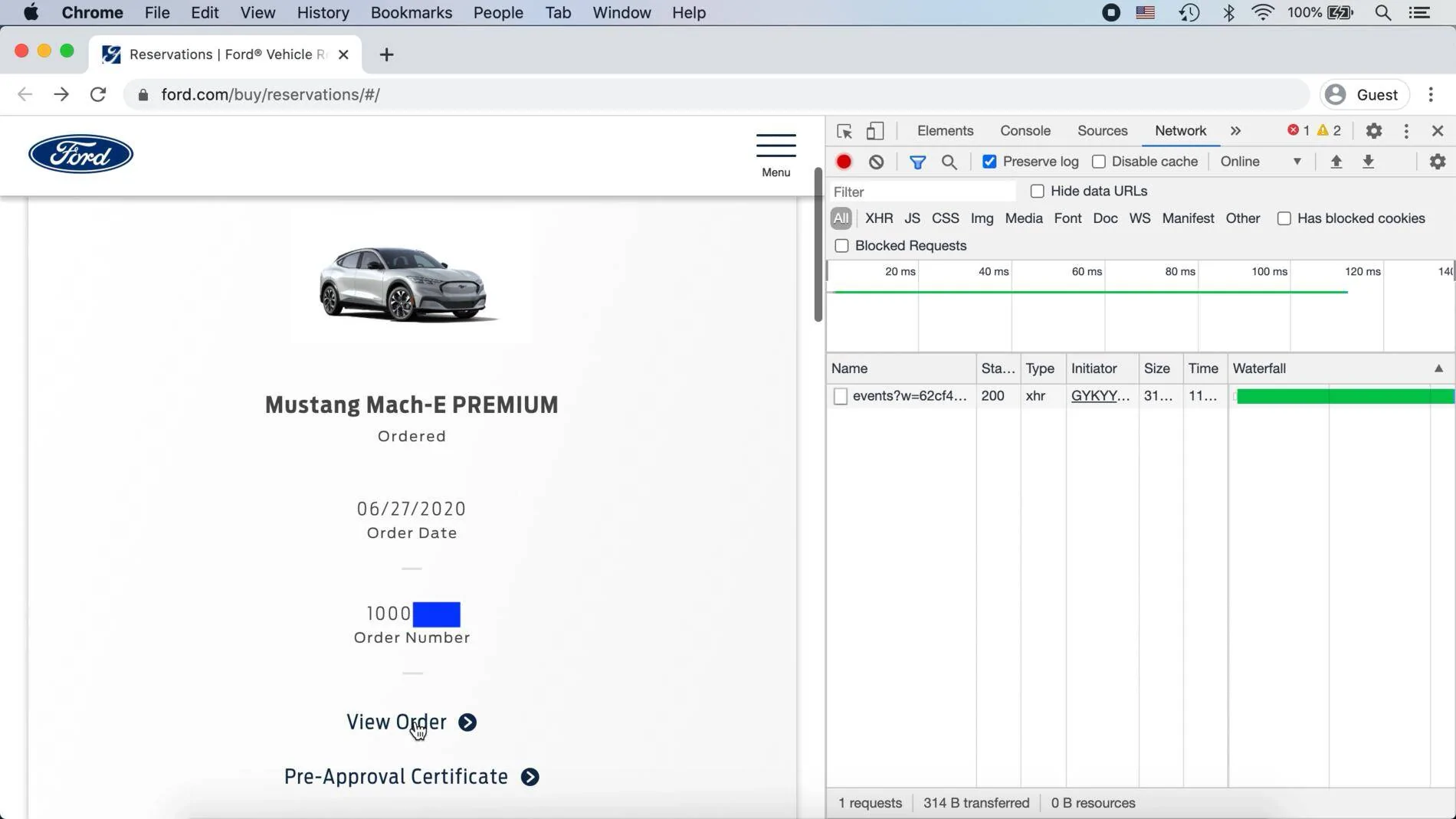Close the Reservations browser tab
Viewport: 1456px width, 819px height.
tap(343, 54)
